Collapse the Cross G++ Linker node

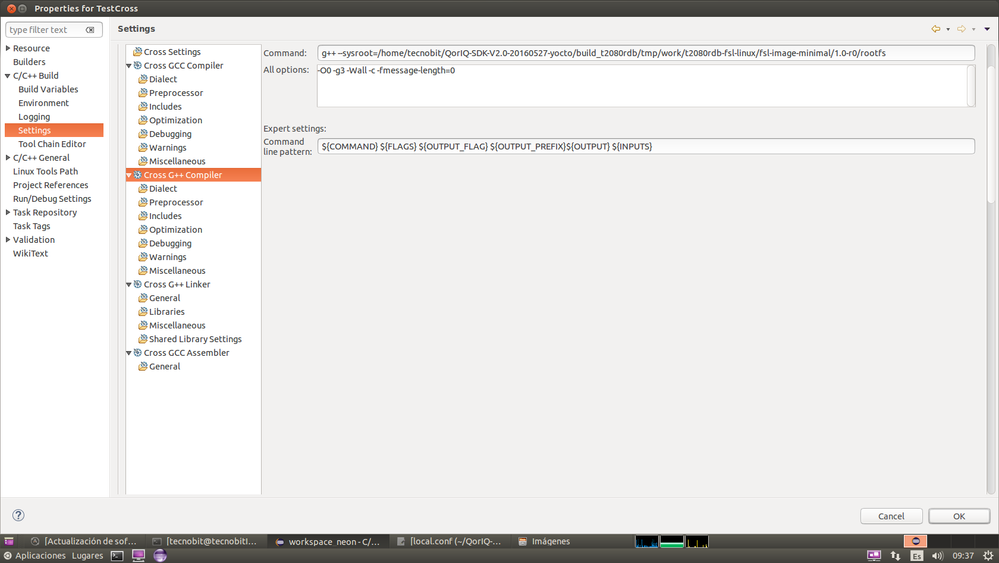tap(129, 285)
